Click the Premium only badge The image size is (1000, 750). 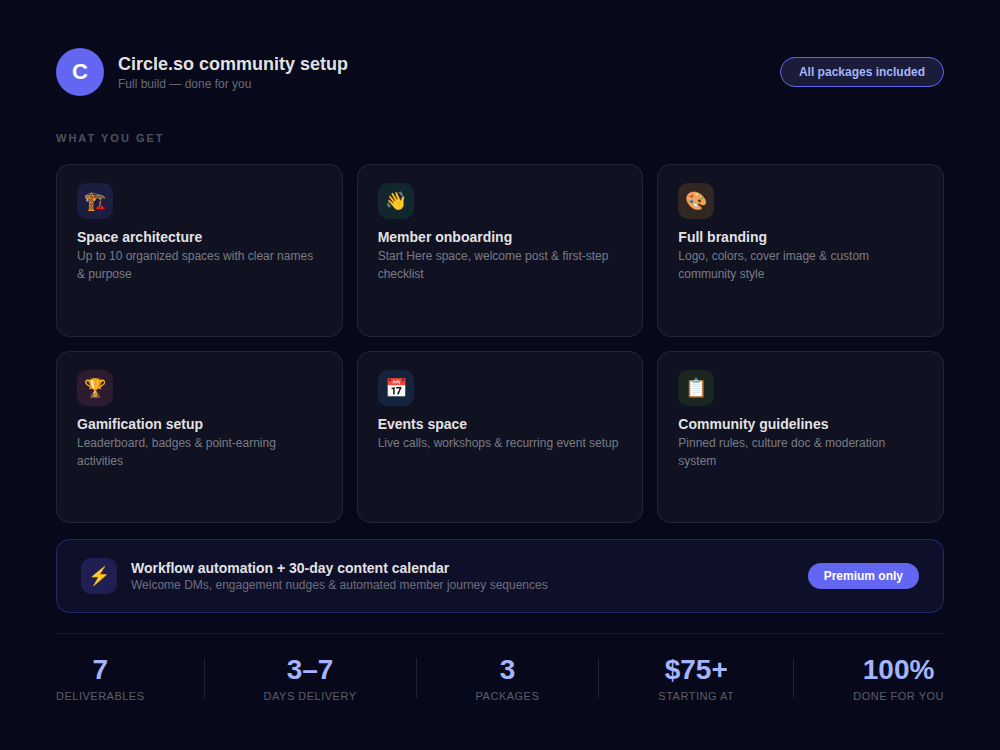[x=863, y=576]
